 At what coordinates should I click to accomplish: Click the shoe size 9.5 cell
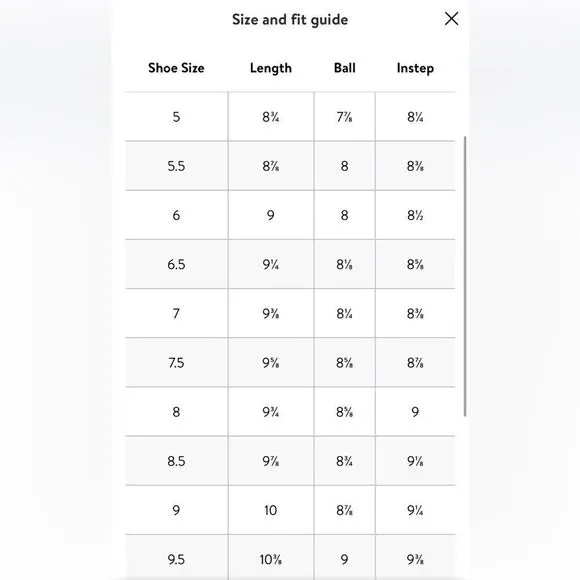176,559
